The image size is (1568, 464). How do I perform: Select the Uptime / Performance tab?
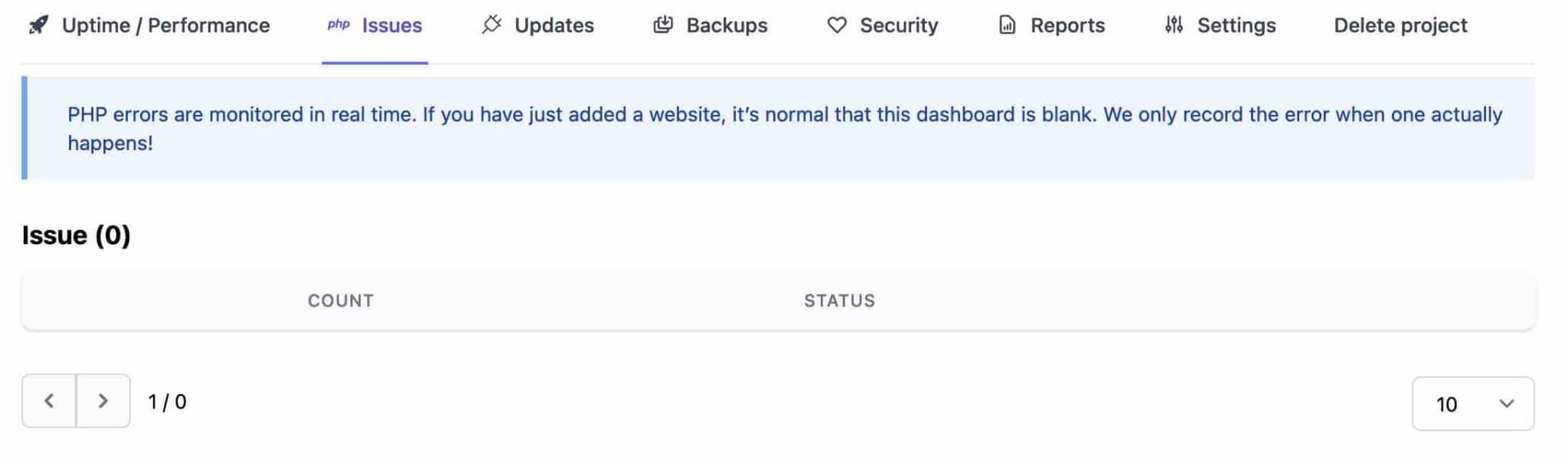[x=167, y=25]
